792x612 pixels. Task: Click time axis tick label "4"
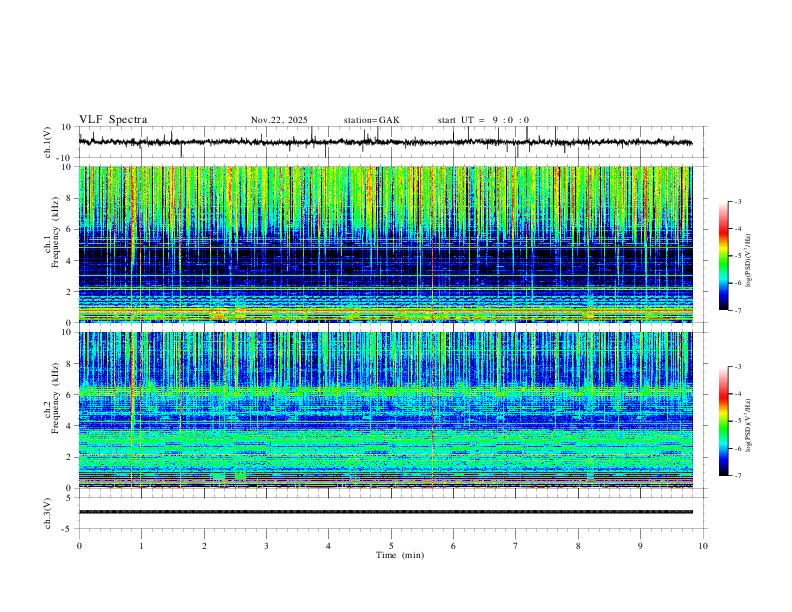[x=328, y=546]
